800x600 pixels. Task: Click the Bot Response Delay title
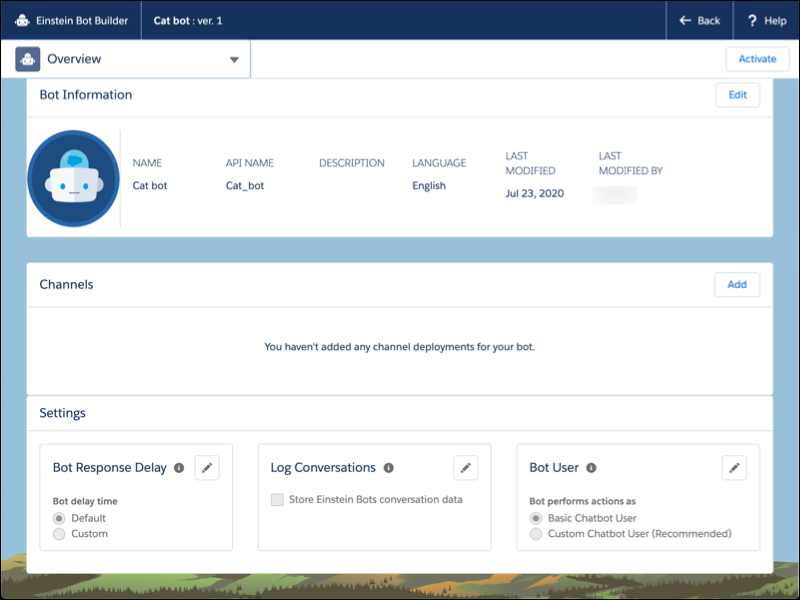pos(110,468)
